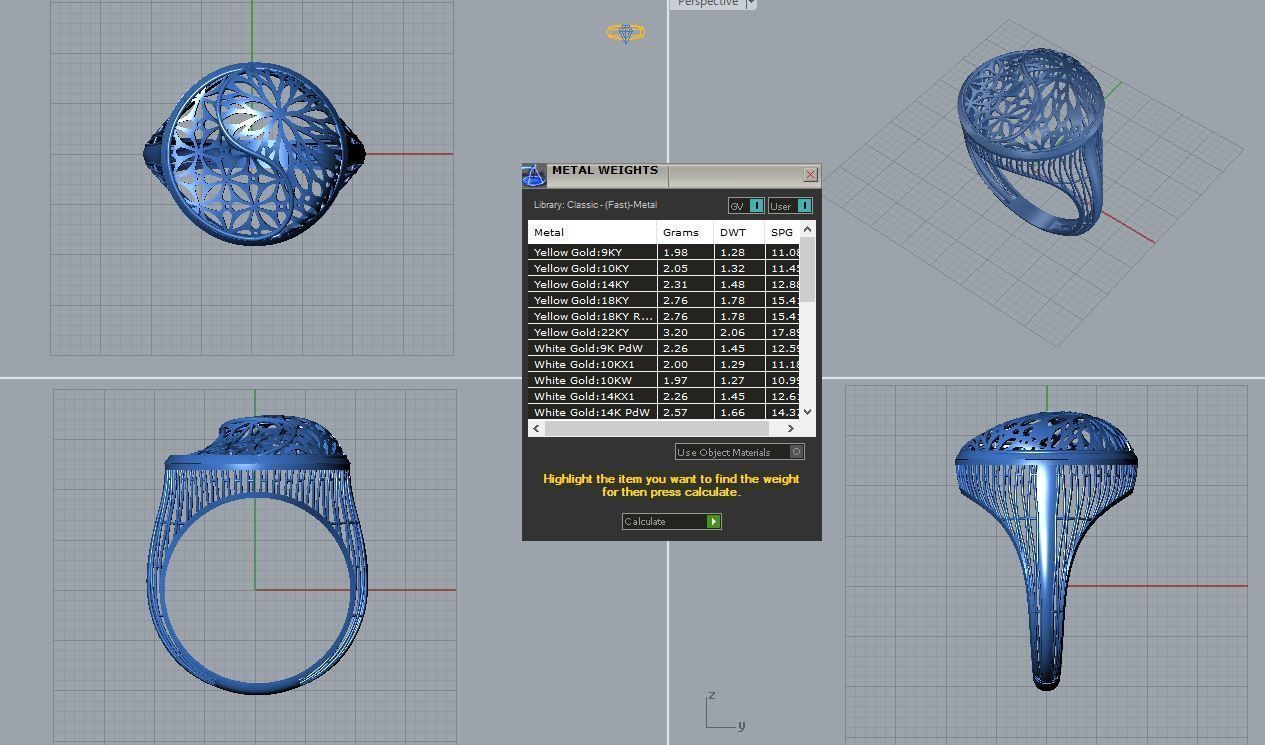Image resolution: width=1265 pixels, height=745 pixels.
Task: Click the gold diamond ring icon
Action: tap(626, 33)
